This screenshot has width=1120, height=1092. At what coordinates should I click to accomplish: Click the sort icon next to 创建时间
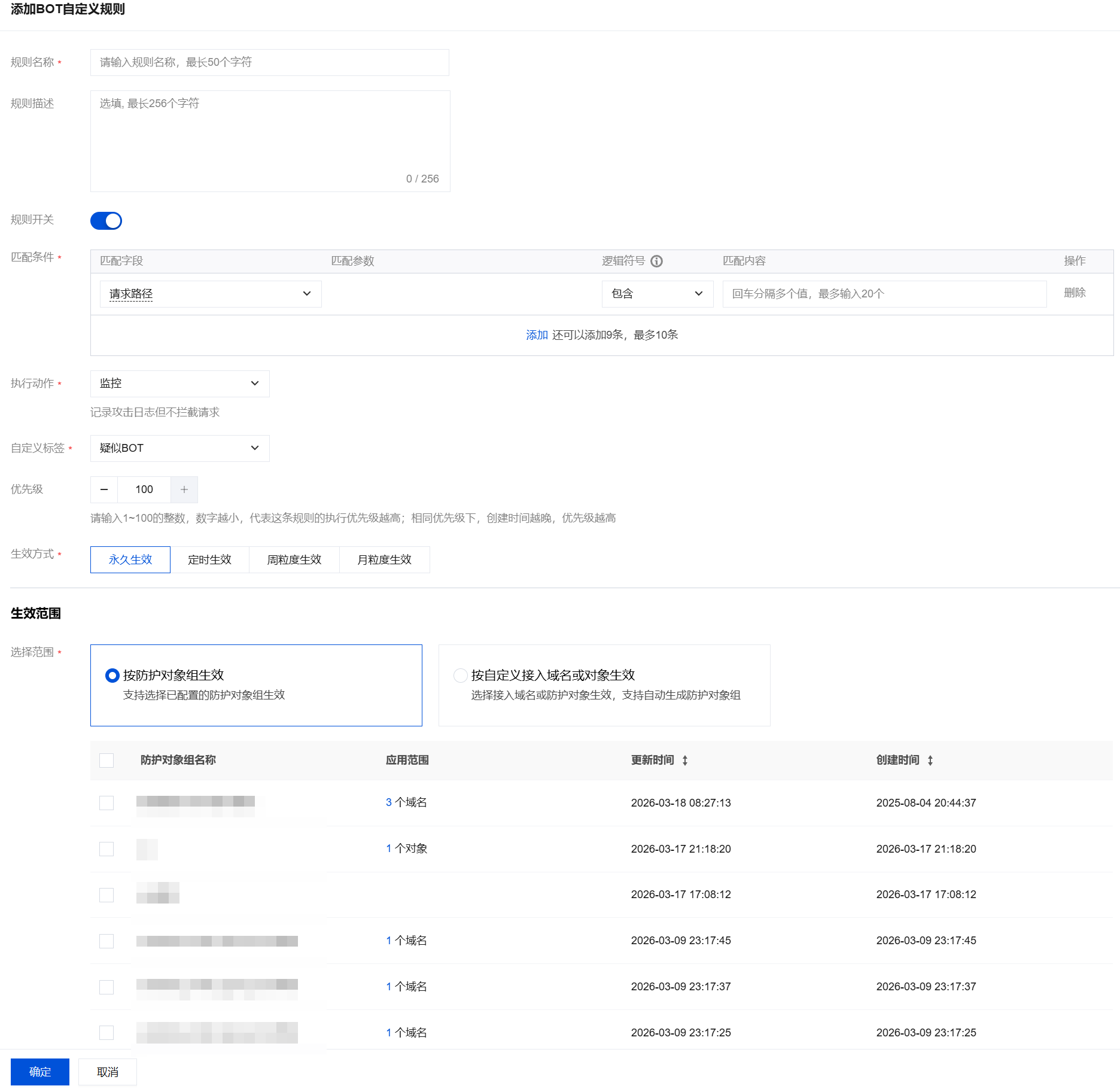[930, 761]
